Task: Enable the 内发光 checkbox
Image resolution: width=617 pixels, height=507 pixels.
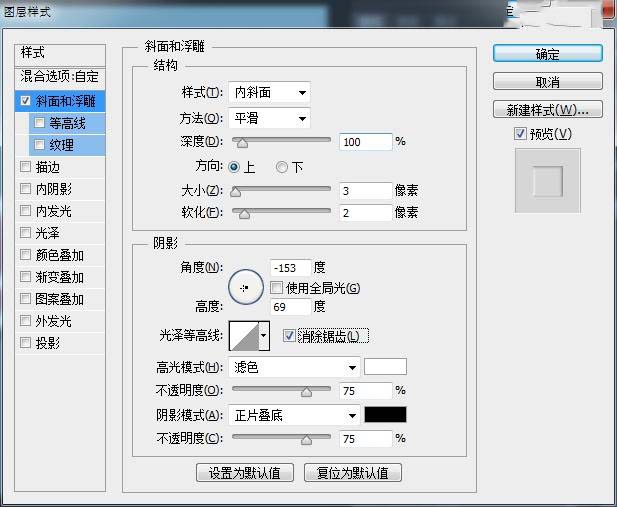Action: click(25, 211)
